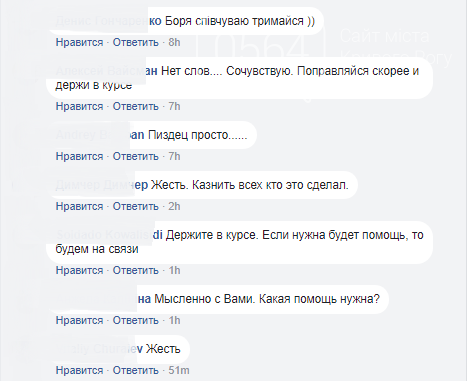The image size is (467, 381).
Task: Open the 51m comment timestamp
Action: coord(179,370)
